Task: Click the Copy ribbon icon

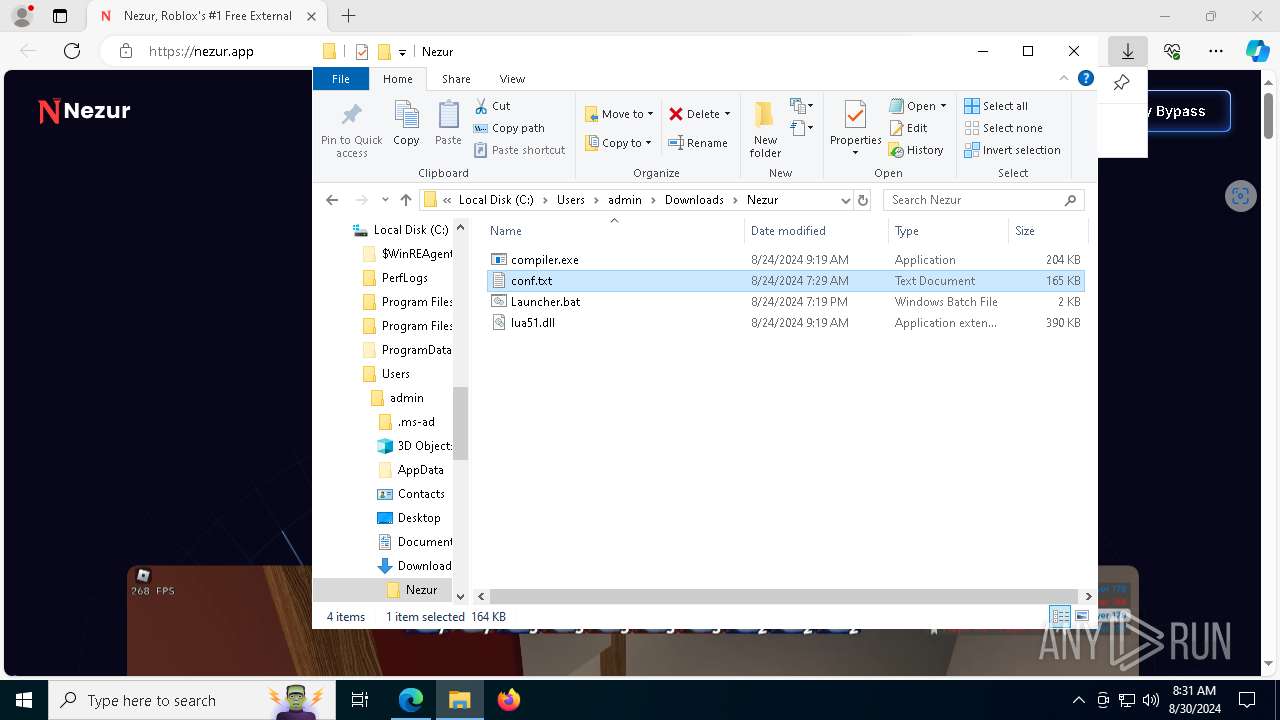Action: 406,124
